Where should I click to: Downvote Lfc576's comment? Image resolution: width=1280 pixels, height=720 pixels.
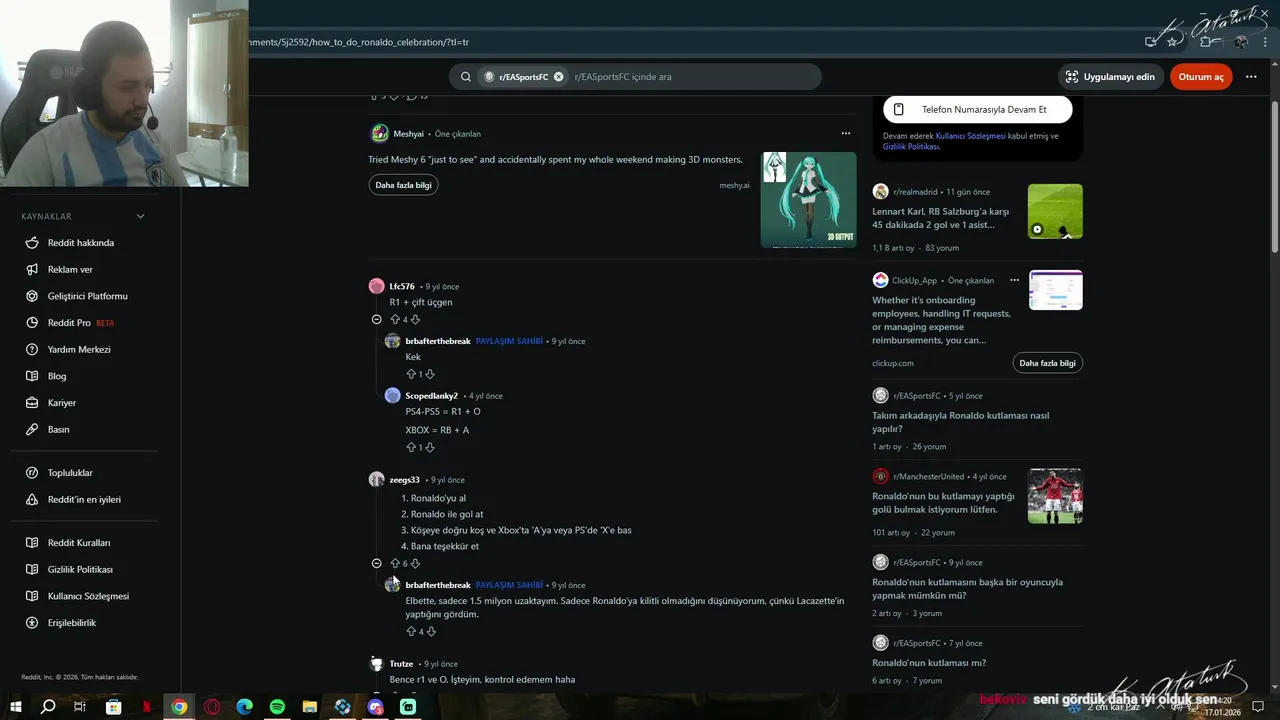(x=415, y=319)
